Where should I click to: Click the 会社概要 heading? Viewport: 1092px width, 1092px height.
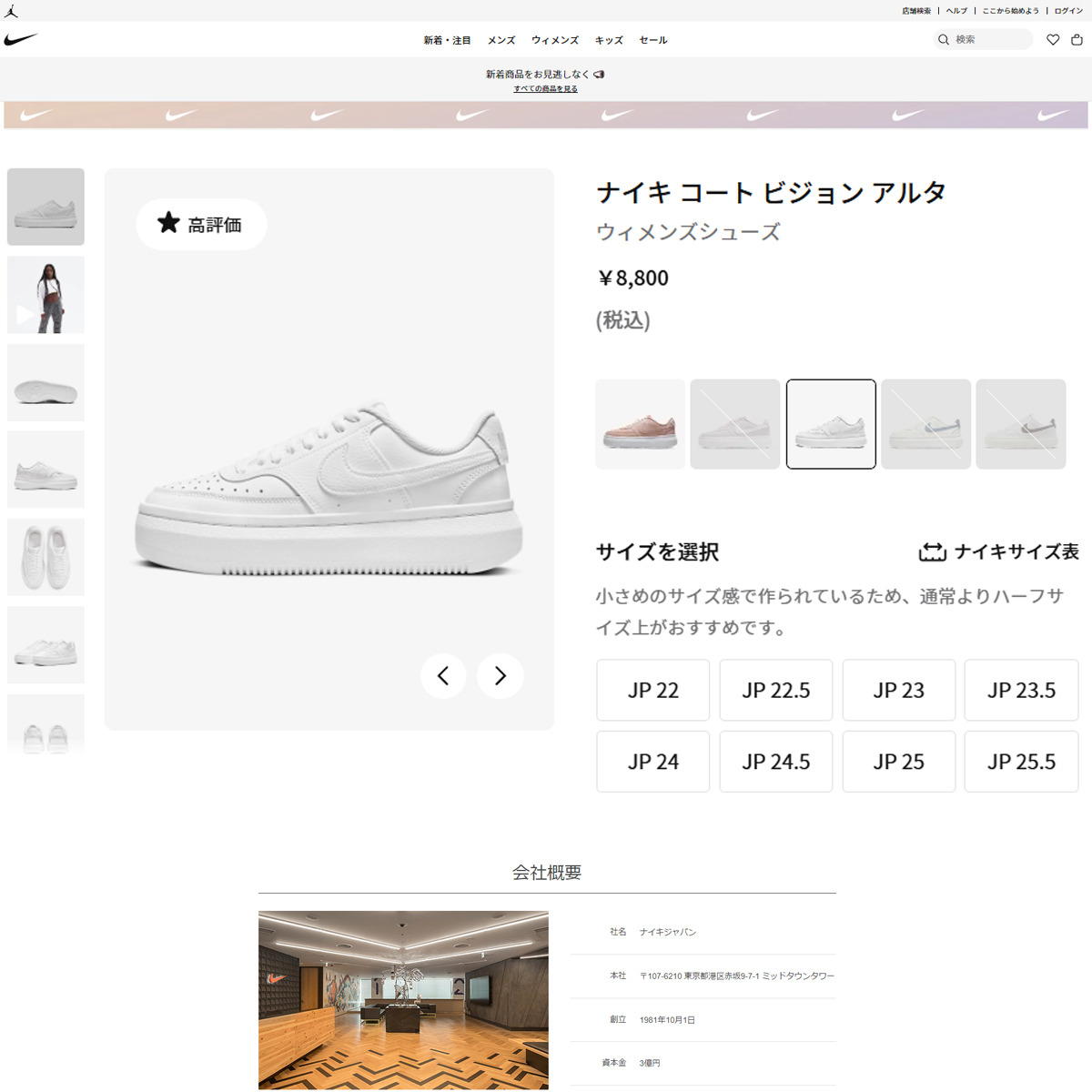(546, 873)
